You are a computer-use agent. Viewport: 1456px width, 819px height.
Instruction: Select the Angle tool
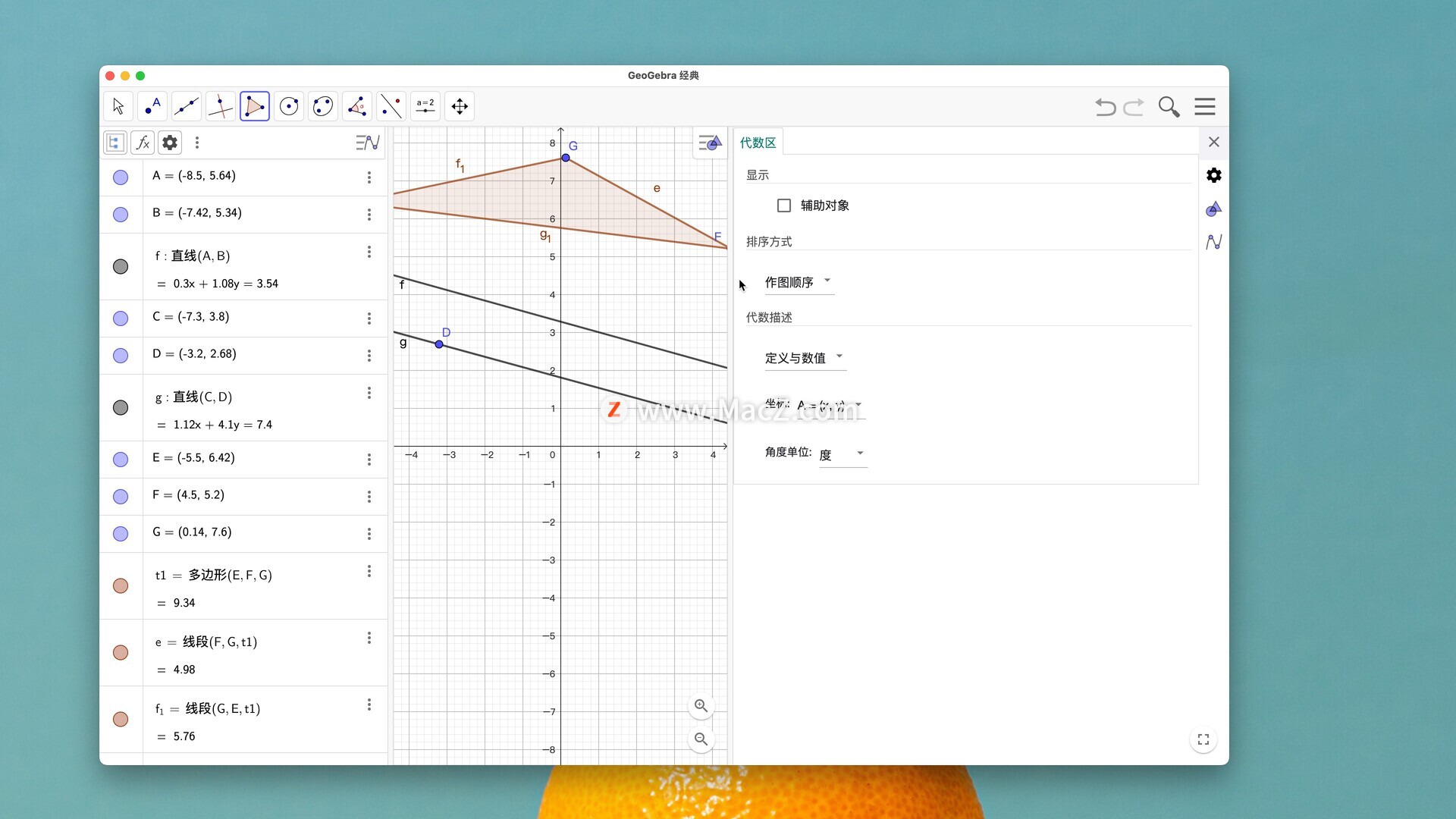(x=357, y=106)
